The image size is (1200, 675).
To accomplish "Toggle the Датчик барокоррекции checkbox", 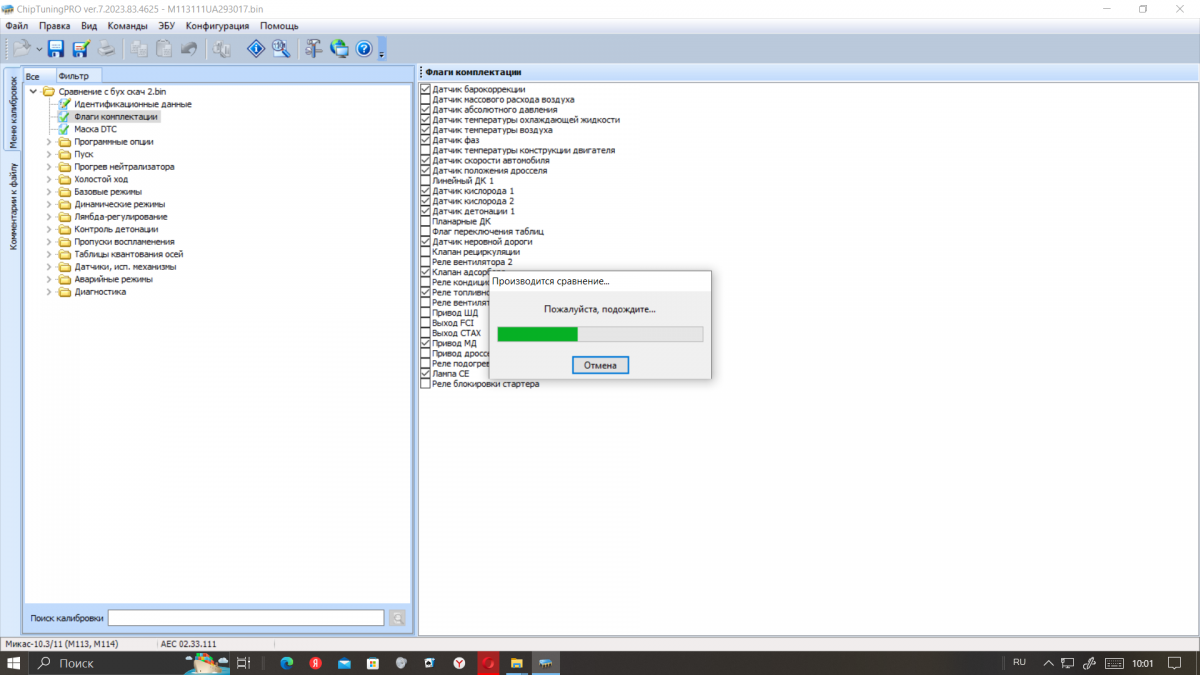I will click(x=426, y=89).
